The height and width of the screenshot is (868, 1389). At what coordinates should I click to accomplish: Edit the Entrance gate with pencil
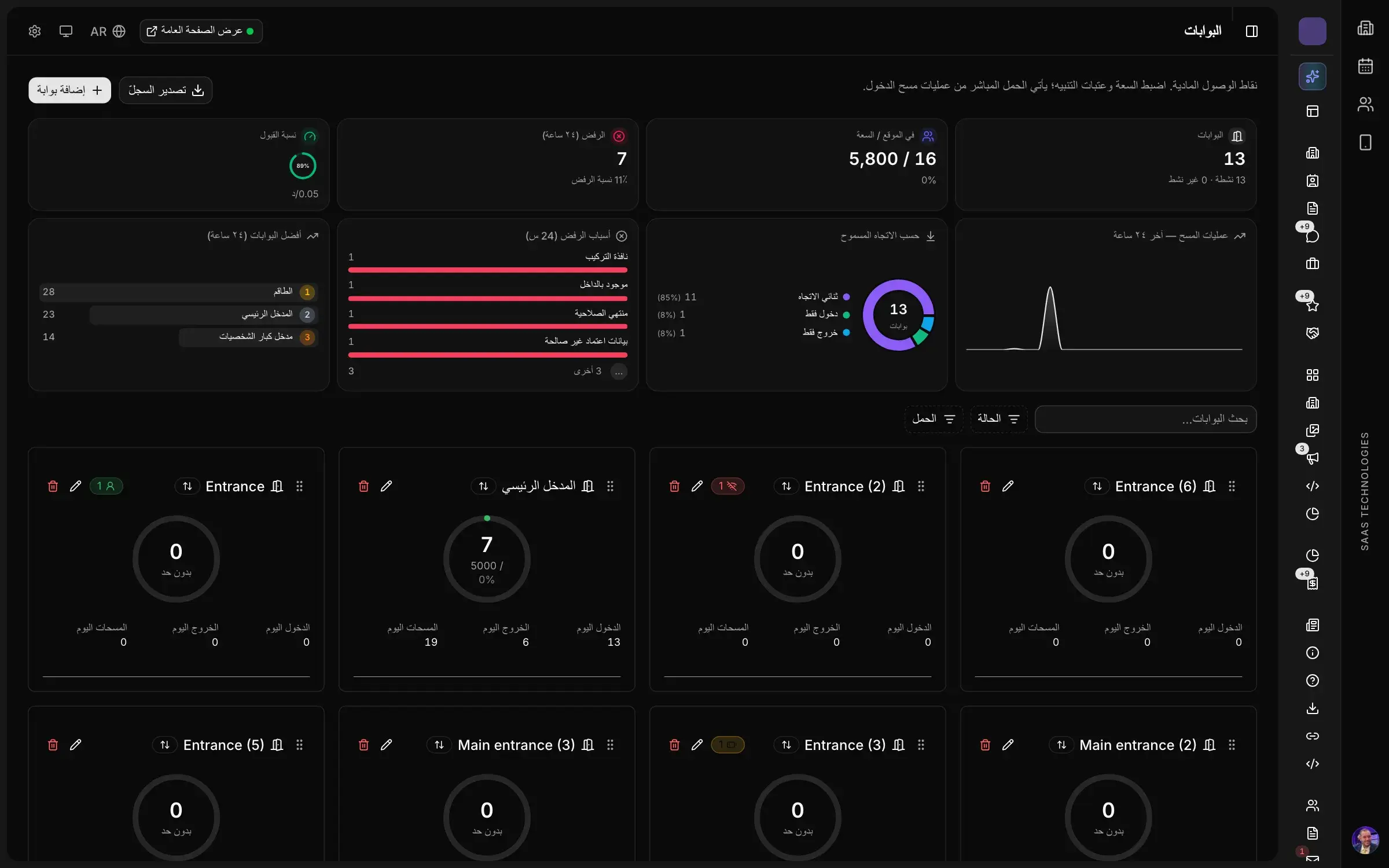(x=75, y=486)
